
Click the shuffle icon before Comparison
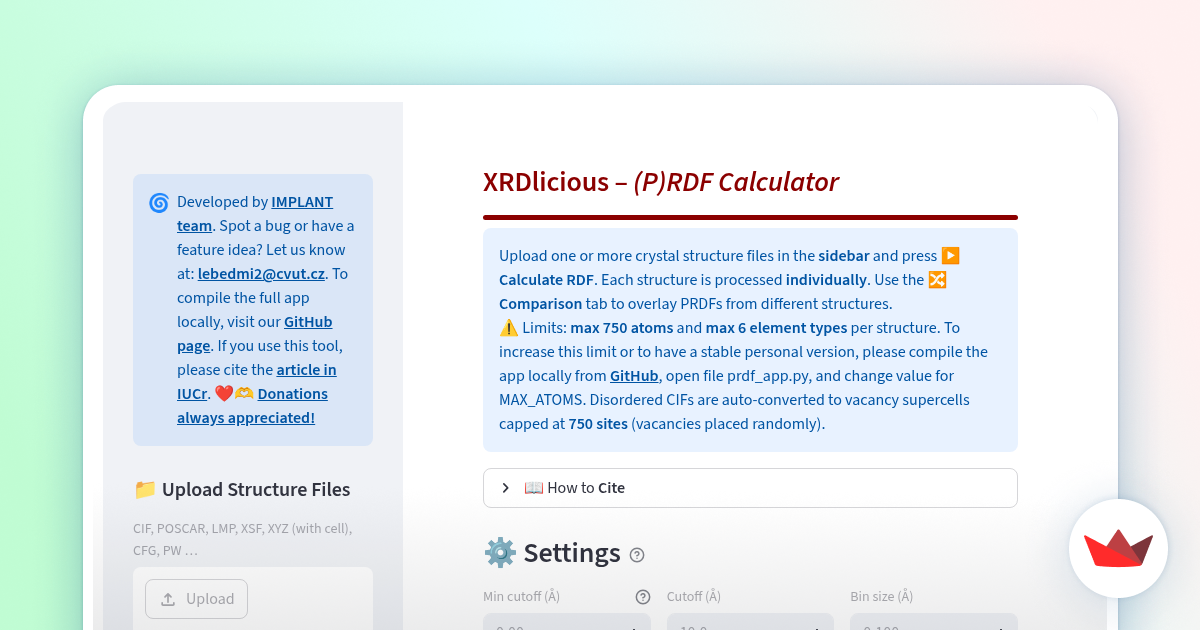(937, 280)
